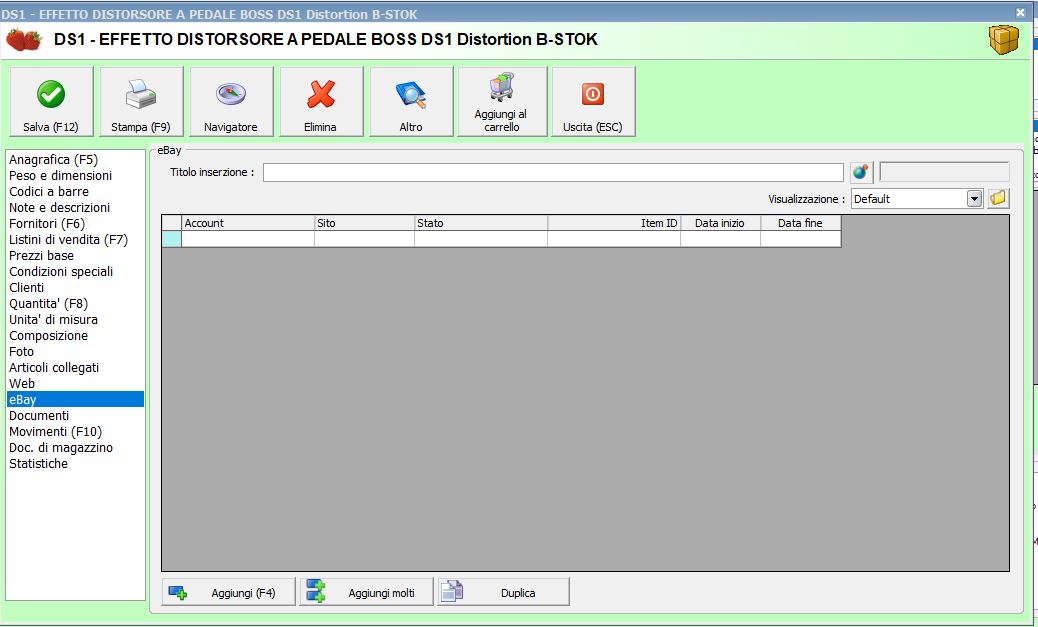Click the Account column header
Viewport: 1038px width, 627px height.
pyautogui.click(x=248, y=223)
